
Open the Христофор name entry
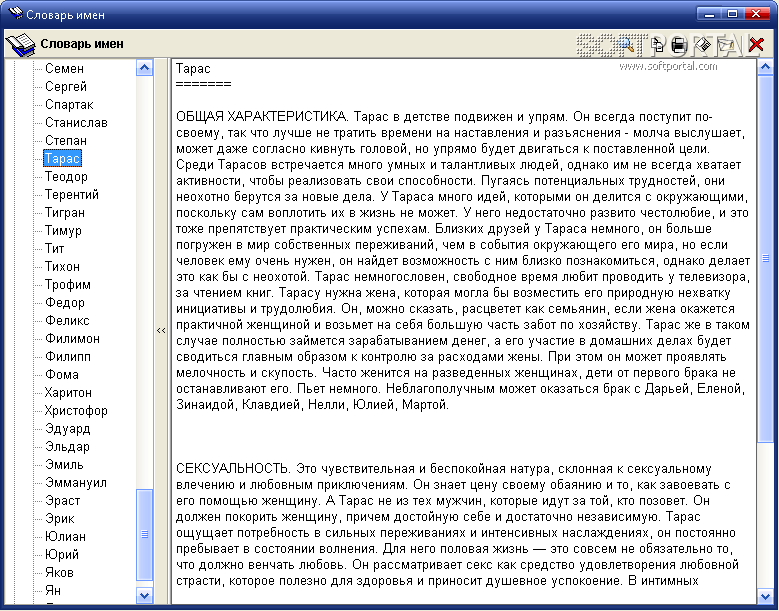(x=76, y=410)
